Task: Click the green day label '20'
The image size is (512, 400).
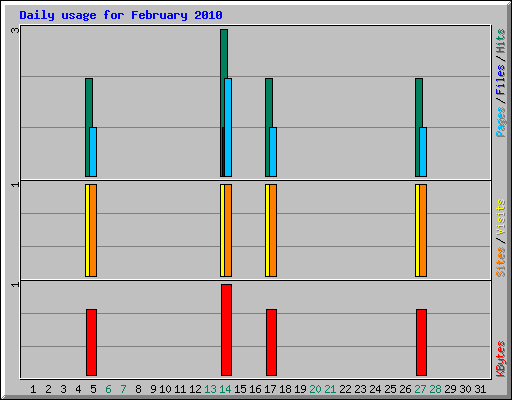Action: click(315, 389)
